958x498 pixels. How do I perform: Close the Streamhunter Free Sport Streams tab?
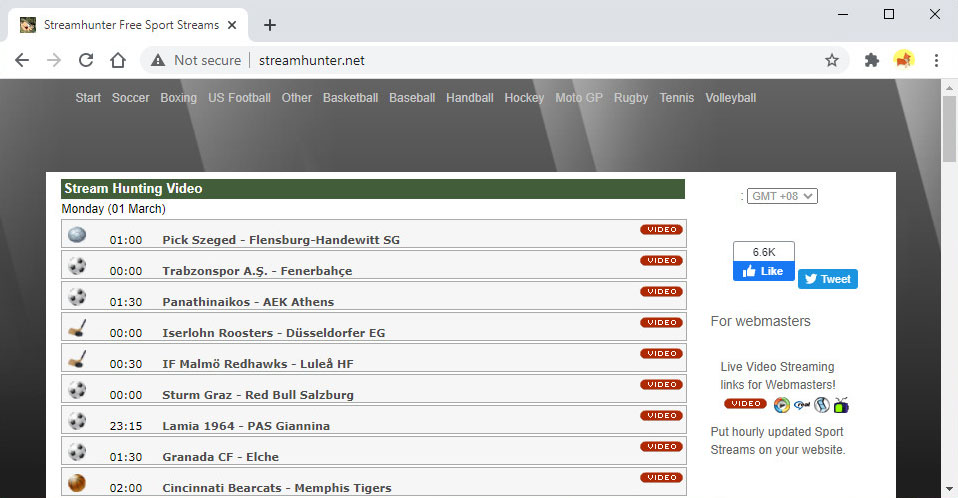point(232,25)
